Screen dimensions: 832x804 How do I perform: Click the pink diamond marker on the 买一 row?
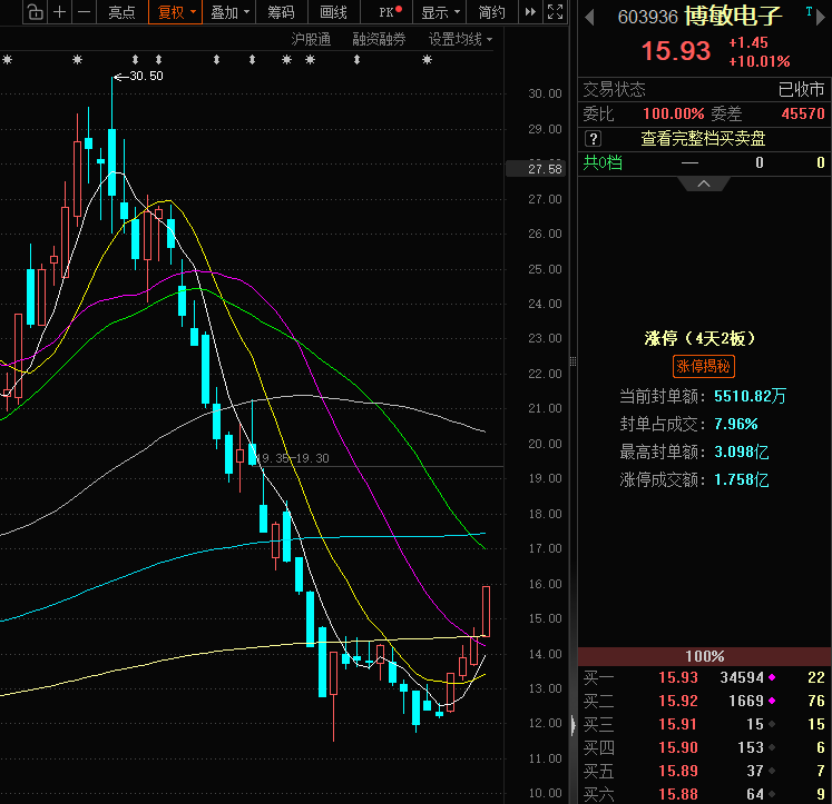tap(772, 677)
